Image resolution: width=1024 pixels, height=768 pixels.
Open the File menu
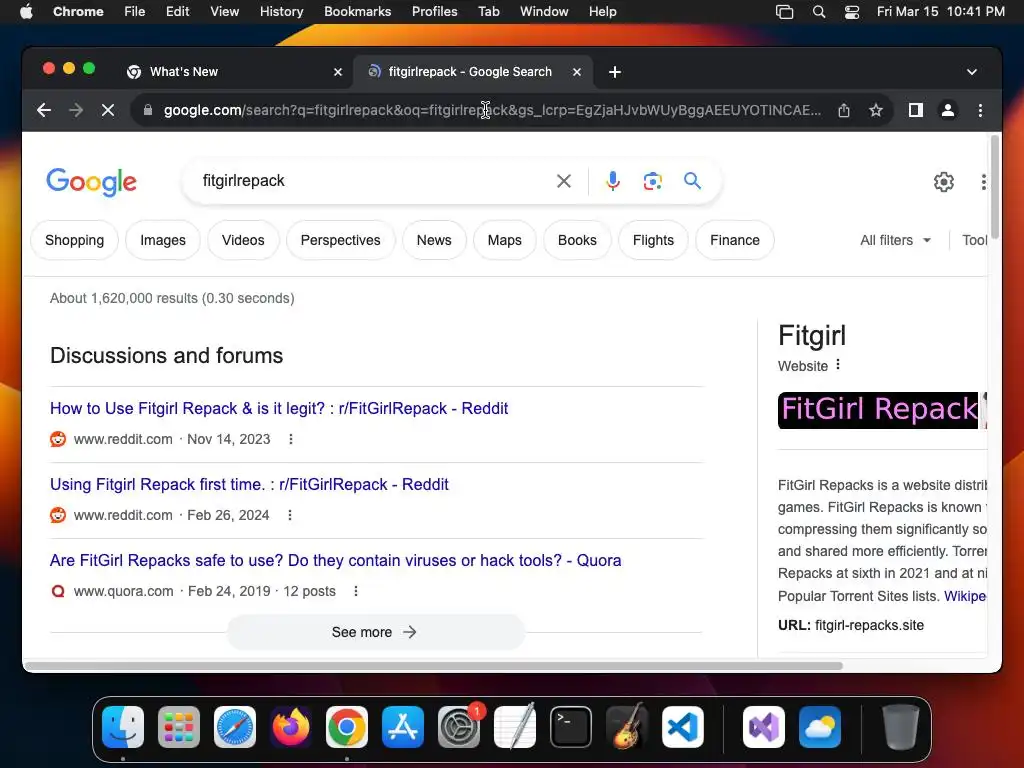pyautogui.click(x=135, y=12)
